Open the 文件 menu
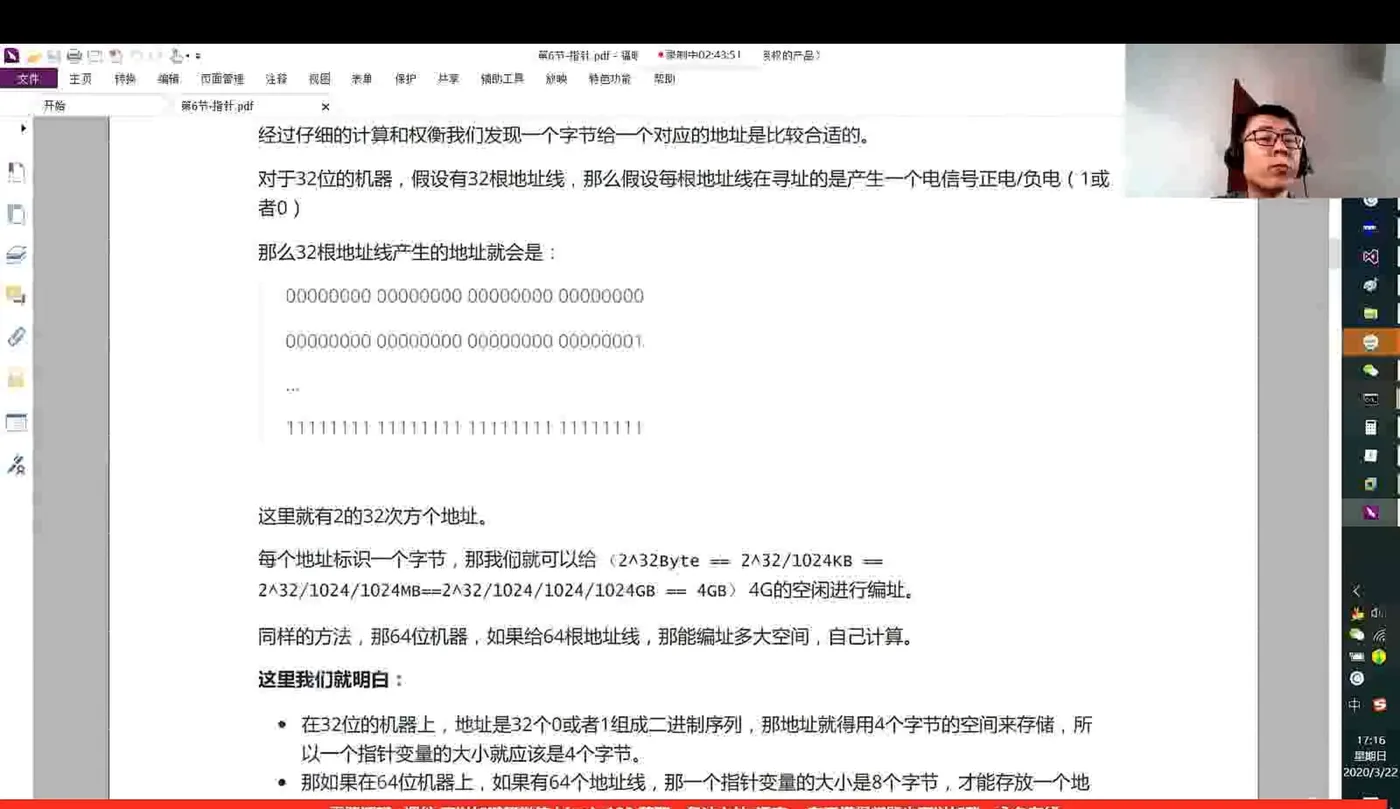The image size is (1400, 809). [29, 79]
